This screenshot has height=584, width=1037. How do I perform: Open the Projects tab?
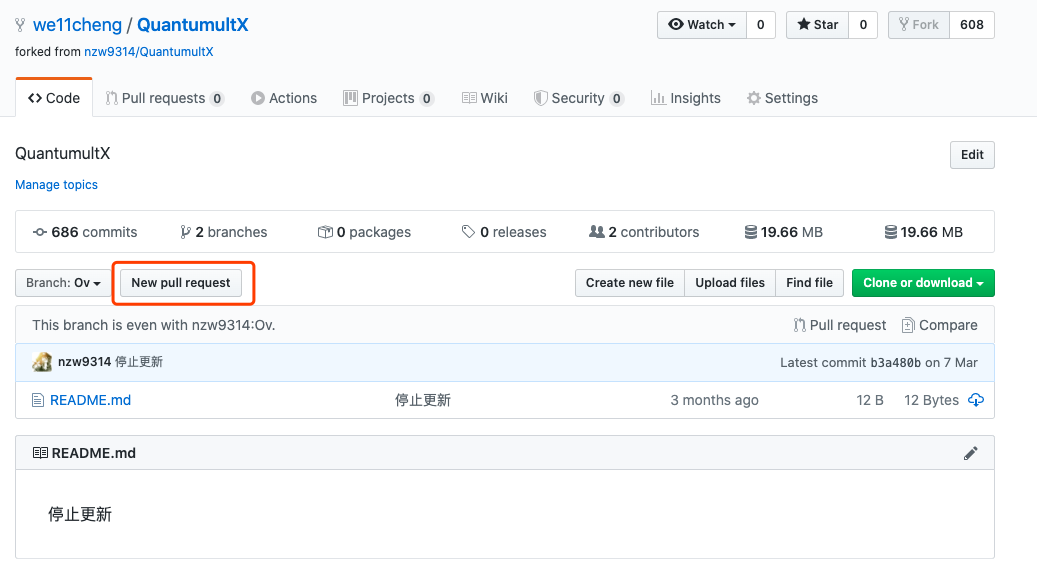click(388, 98)
